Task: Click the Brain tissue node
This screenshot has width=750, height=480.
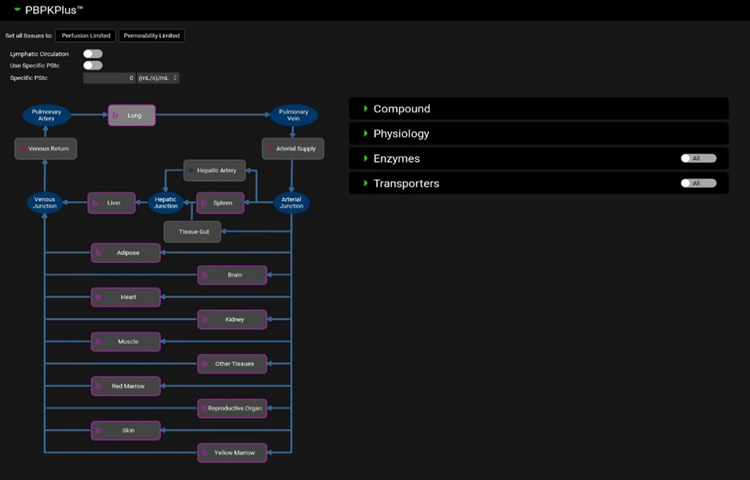Action: pos(232,274)
